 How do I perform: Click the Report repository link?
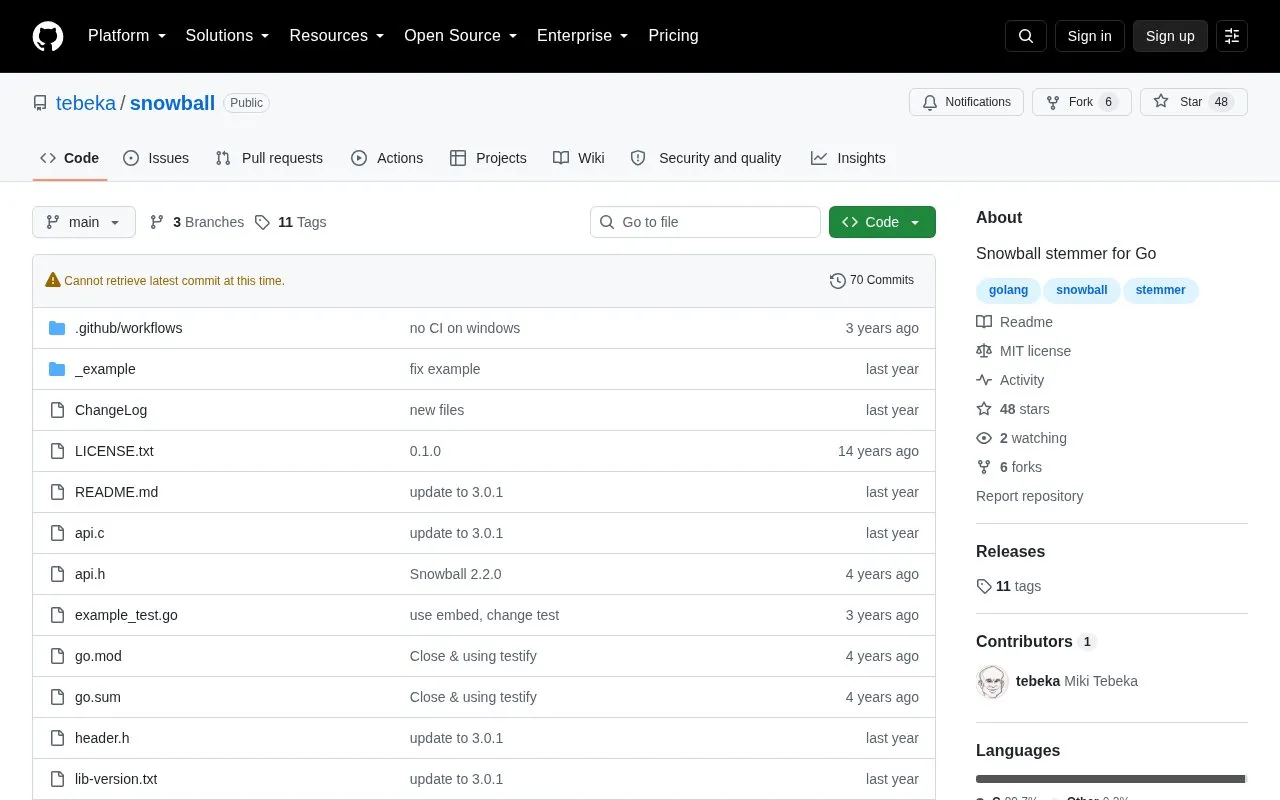coord(1029,496)
